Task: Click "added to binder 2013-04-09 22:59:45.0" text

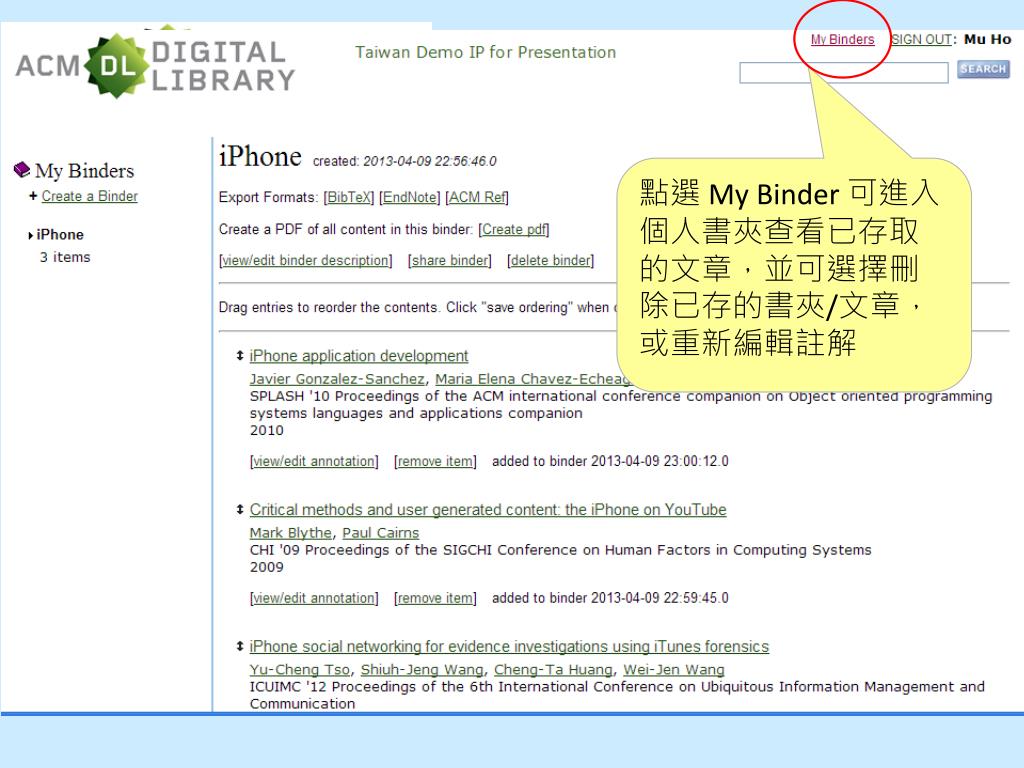Action: click(x=610, y=598)
